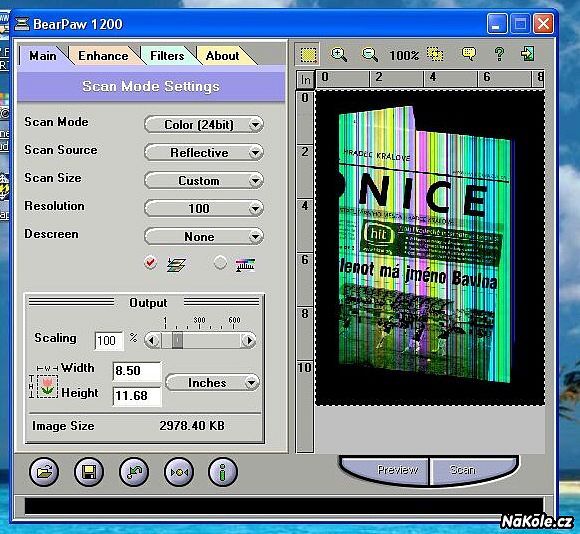Toggle the red checkmark option
This screenshot has height=534, width=580.
pos(150,263)
